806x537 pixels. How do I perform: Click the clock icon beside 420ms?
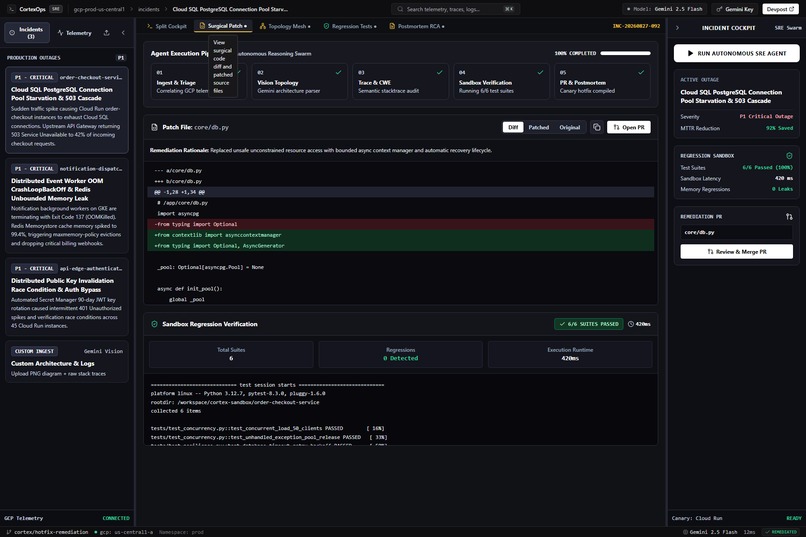tap(631, 324)
